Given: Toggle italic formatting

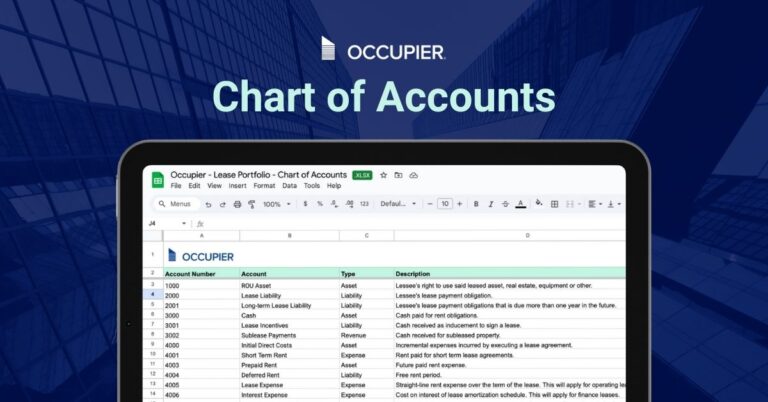Looking at the screenshot, I should (x=490, y=204).
